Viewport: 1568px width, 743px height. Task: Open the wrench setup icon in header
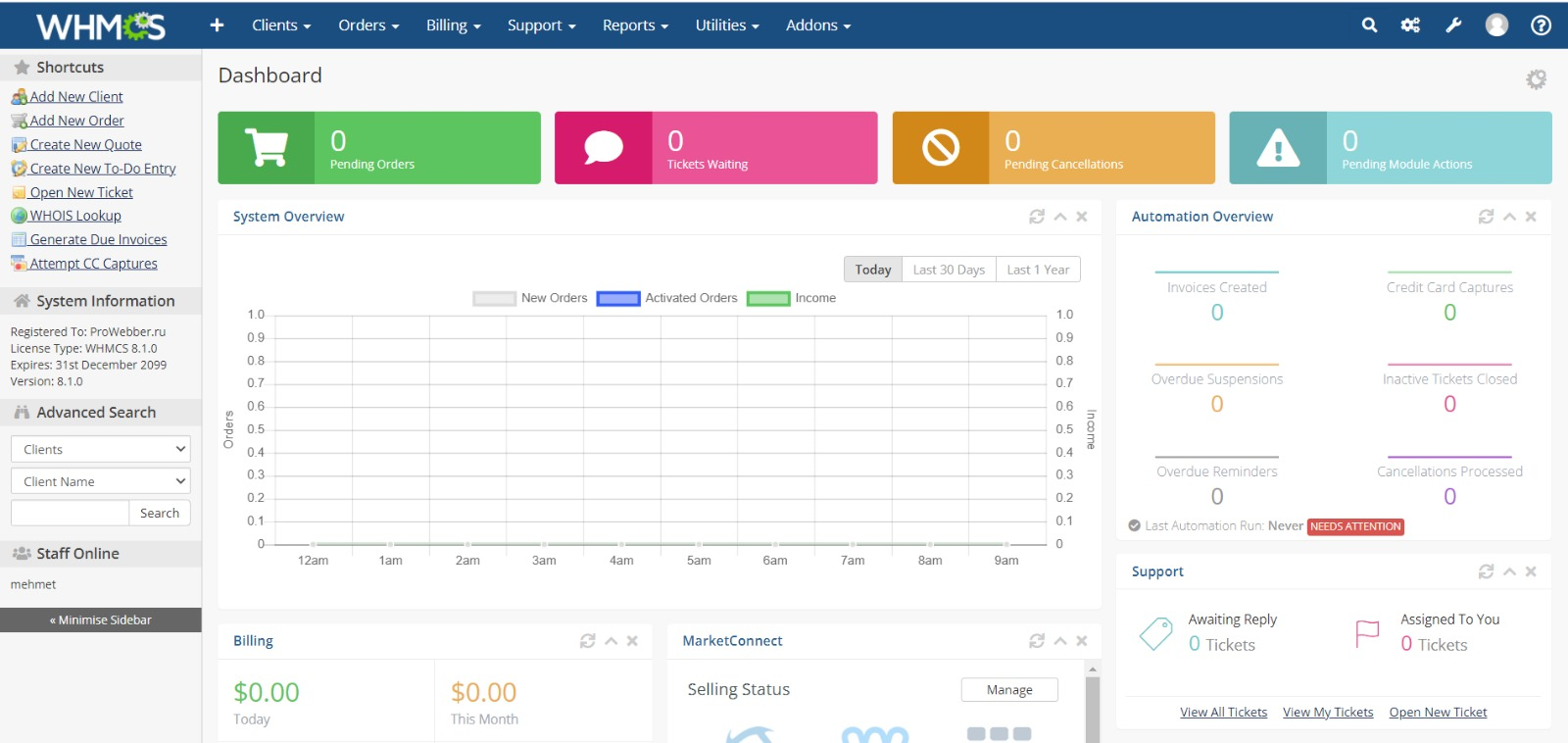pyautogui.click(x=1453, y=25)
